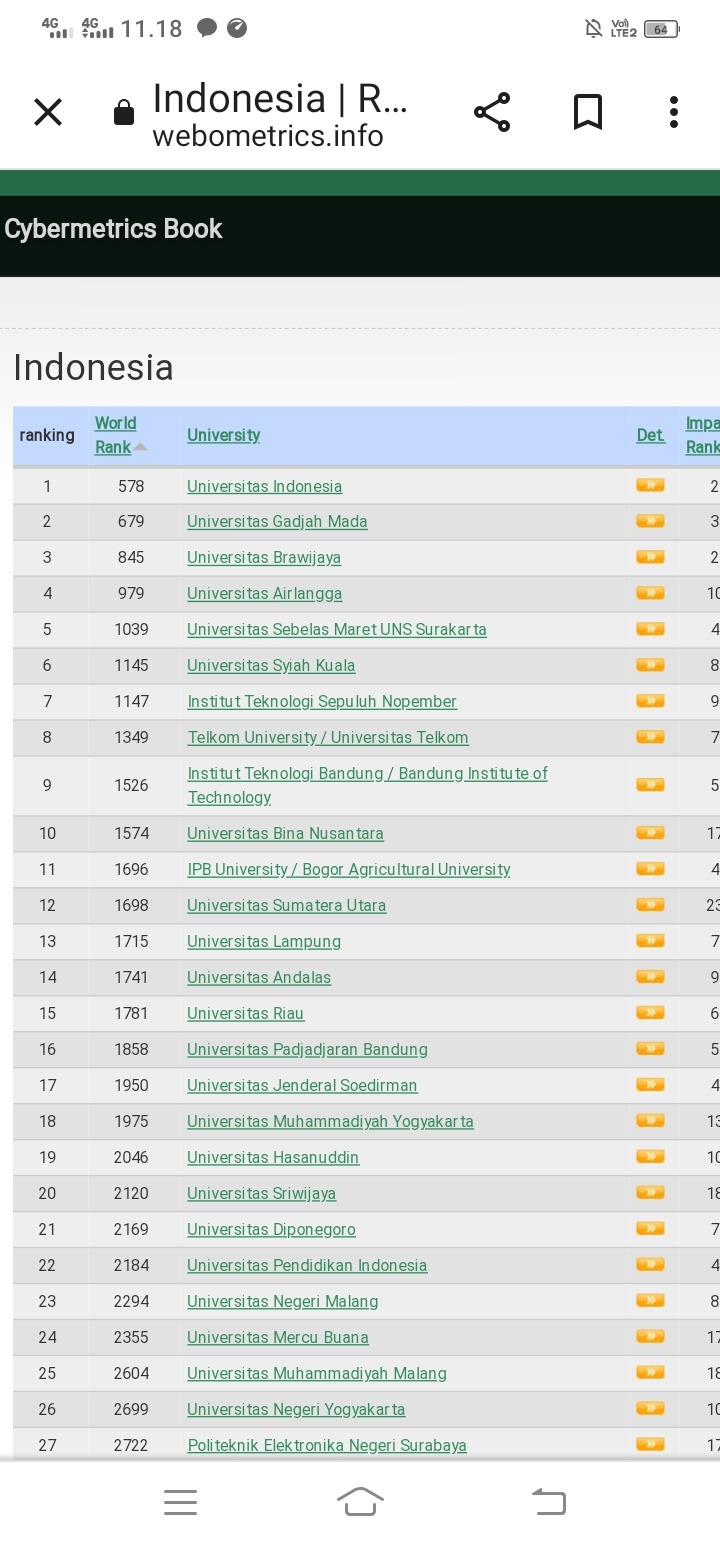This screenshot has height=1544, width=720.
Task: Close the browser tab with X icon
Action: click(48, 112)
